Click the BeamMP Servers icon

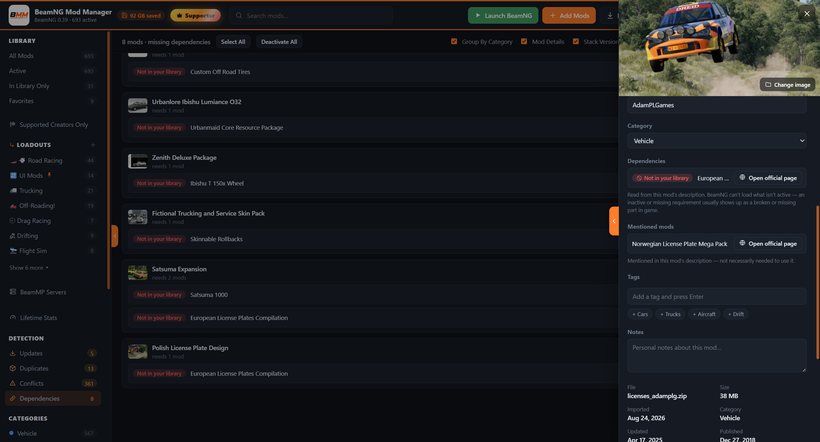point(13,292)
